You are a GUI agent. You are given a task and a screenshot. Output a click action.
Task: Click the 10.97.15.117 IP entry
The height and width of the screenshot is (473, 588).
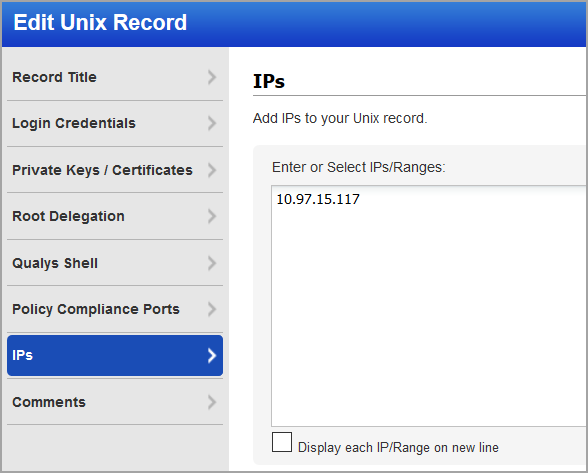[x=318, y=199]
